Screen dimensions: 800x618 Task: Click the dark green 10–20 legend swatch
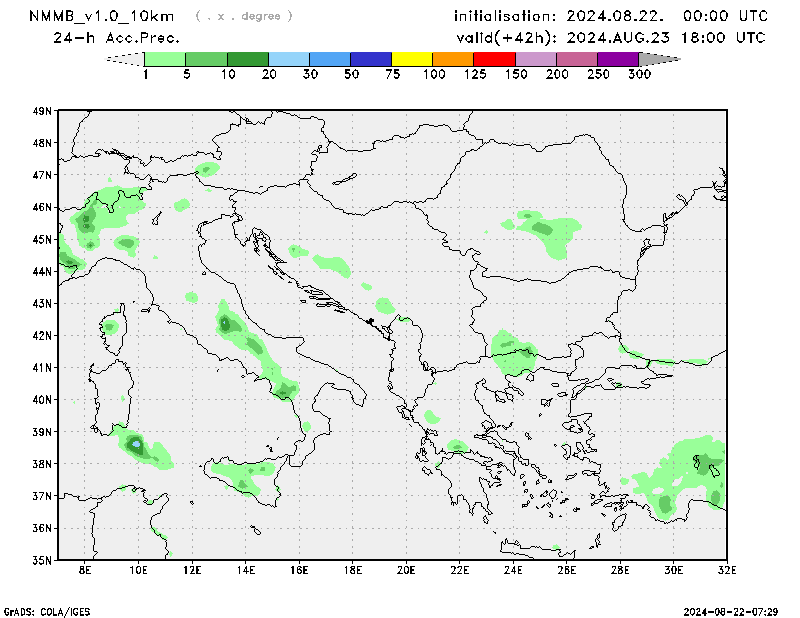click(248, 59)
